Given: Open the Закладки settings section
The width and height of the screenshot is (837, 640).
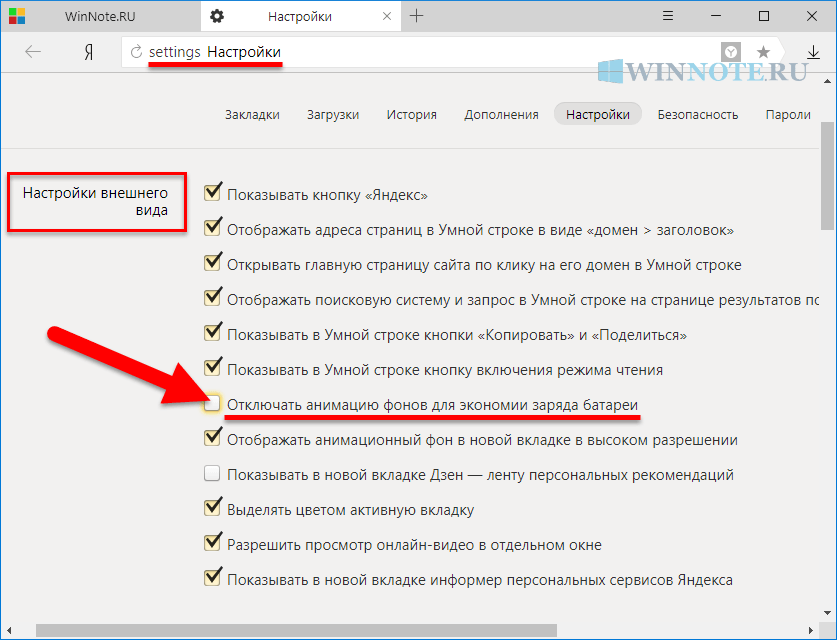Looking at the screenshot, I should [x=252, y=114].
